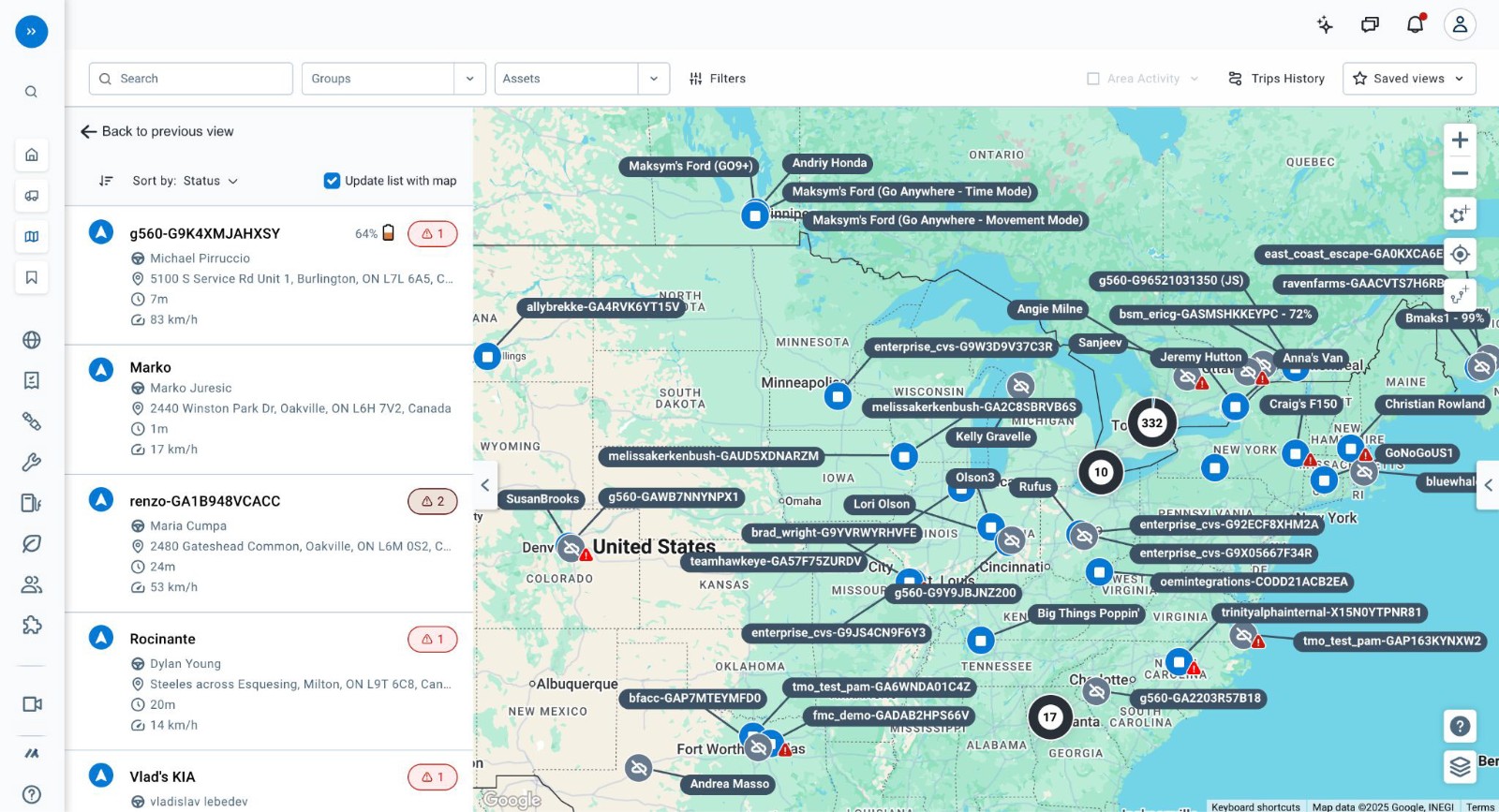Select the Andriy Honda map label
The width and height of the screenshot is (1499, 812).
coord(829,163)
